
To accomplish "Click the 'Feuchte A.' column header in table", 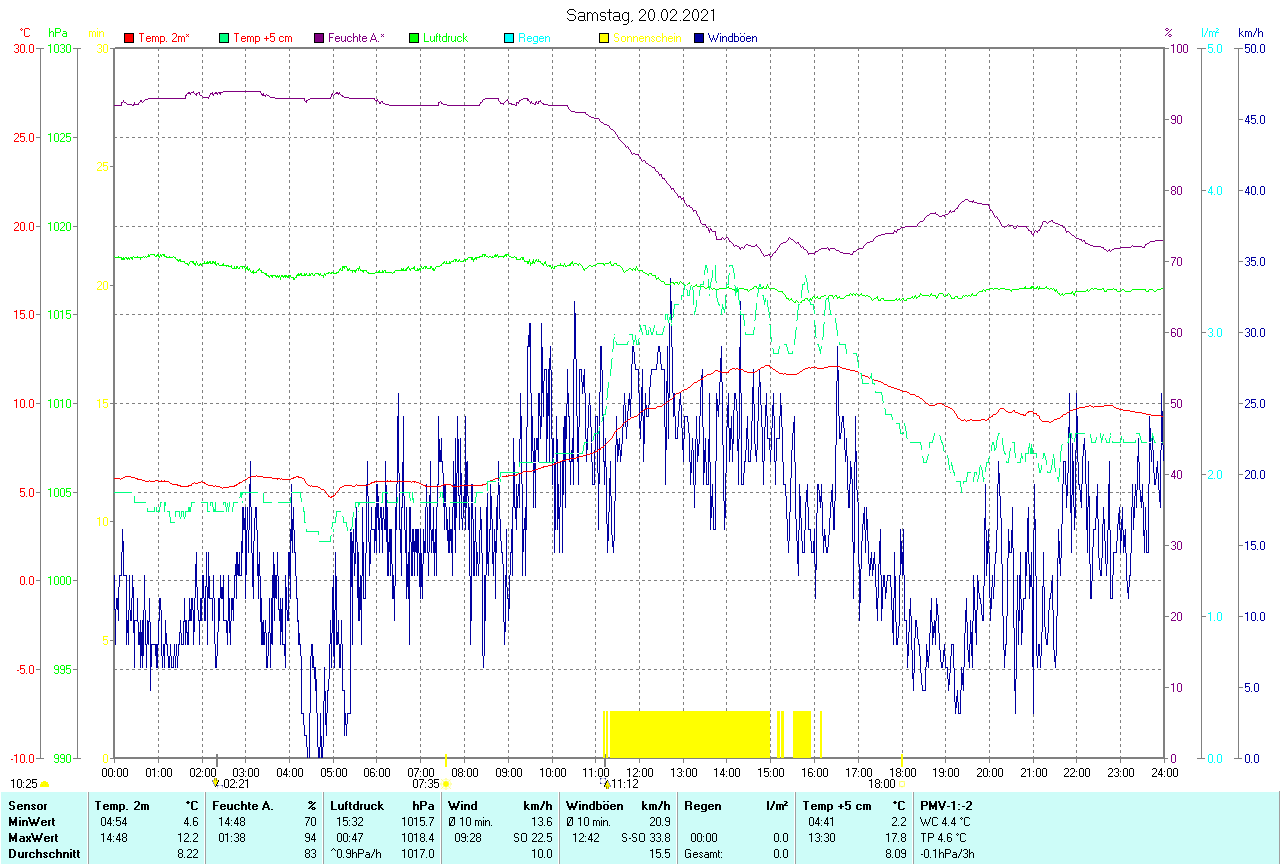I will coord(242,806).
